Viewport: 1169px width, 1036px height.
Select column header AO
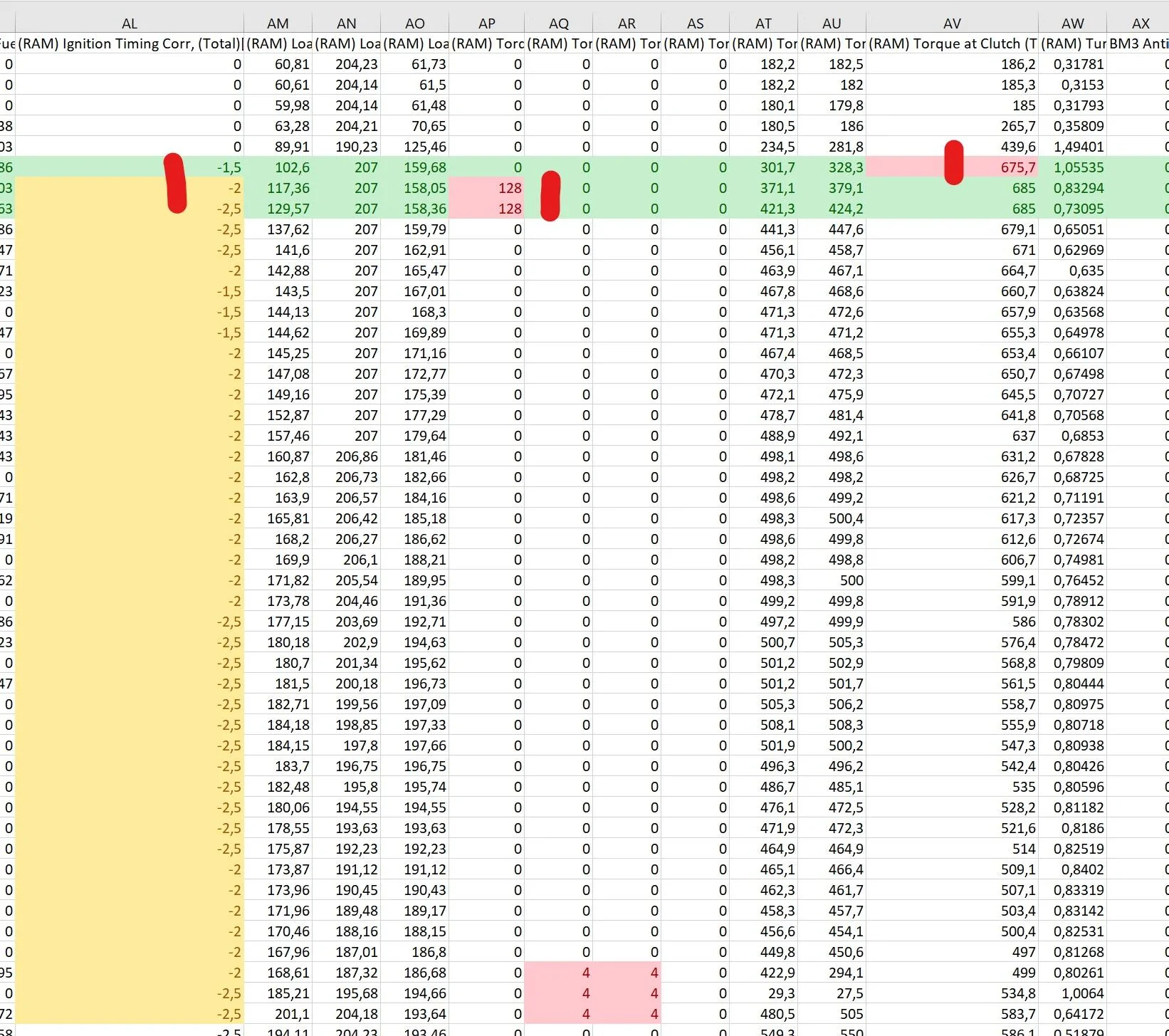click(x=414, y=23)
